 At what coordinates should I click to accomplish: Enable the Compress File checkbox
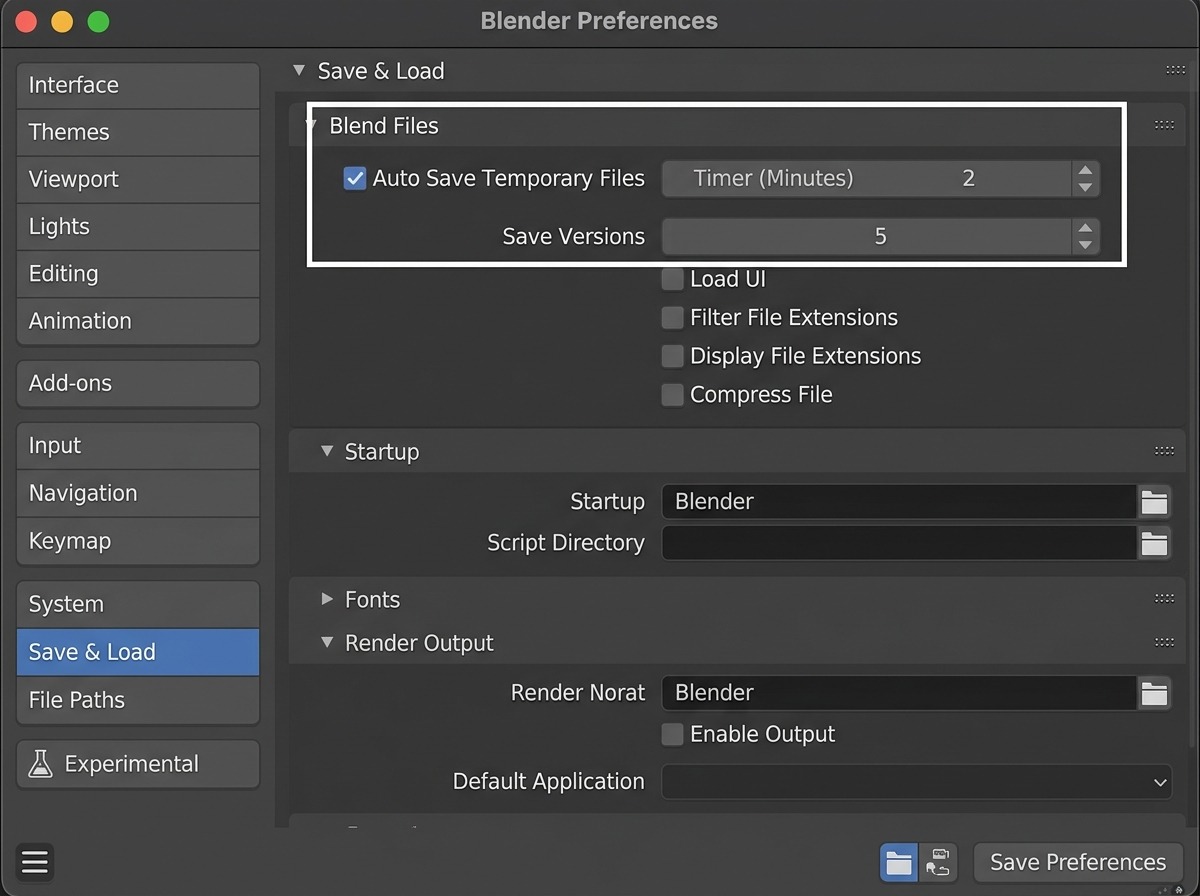tap(673, 395)
